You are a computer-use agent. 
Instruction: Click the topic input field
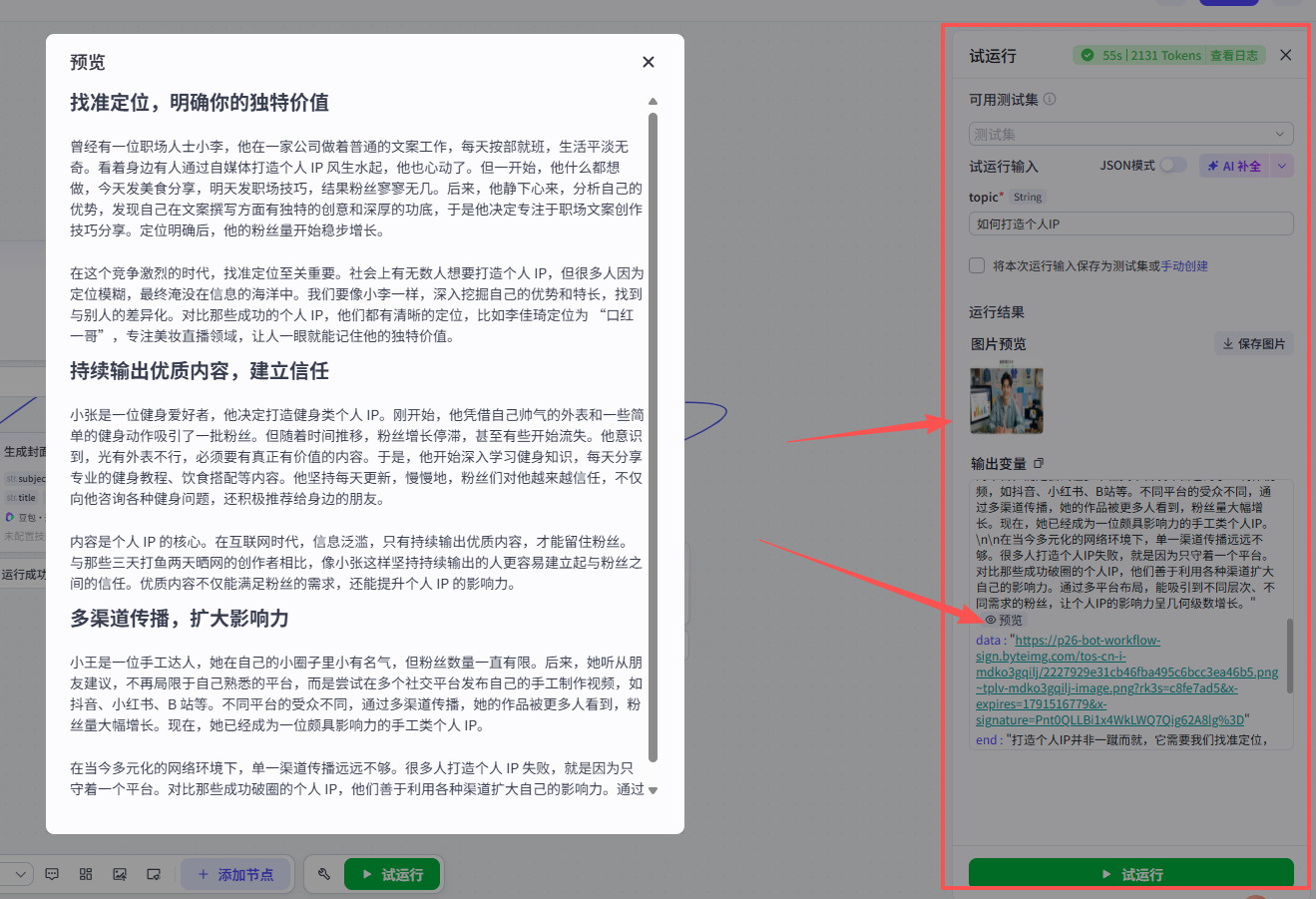1131,224
